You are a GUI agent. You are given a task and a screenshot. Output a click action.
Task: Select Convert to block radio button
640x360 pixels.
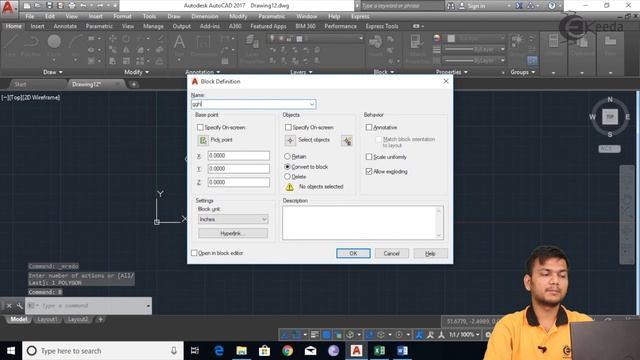pos(287,167)
